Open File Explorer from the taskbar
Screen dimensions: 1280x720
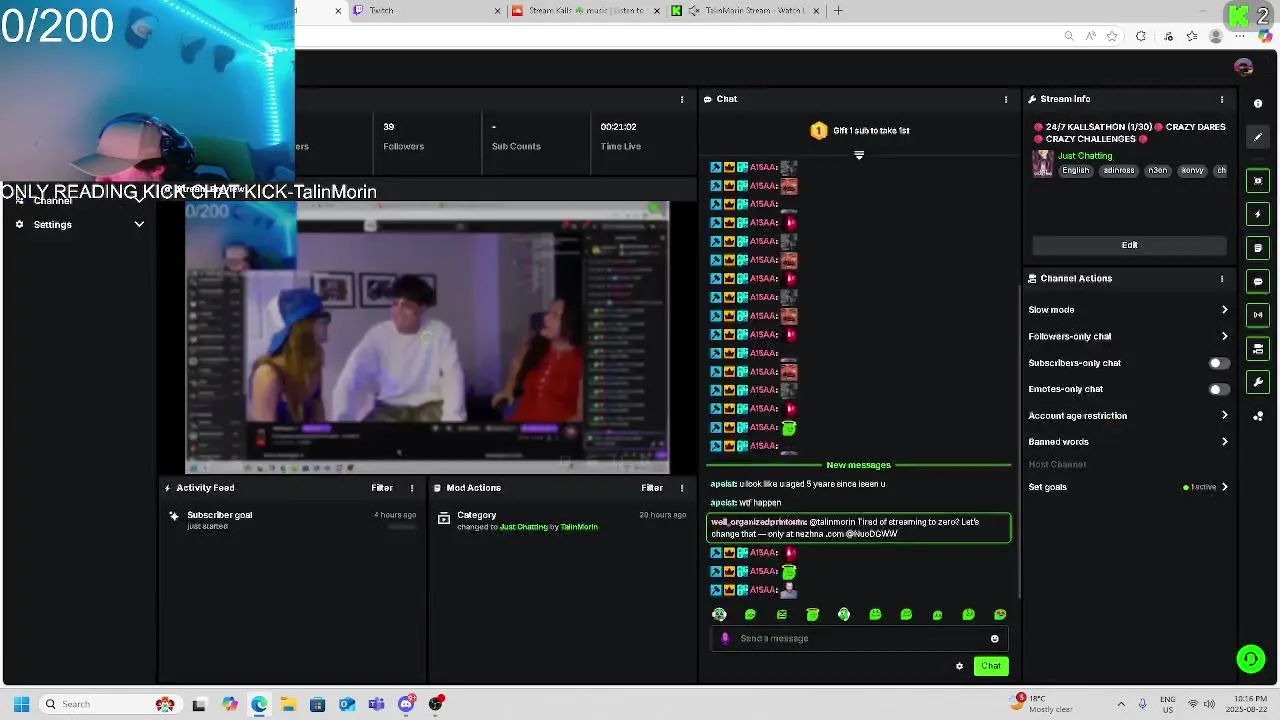click(288, 704)
